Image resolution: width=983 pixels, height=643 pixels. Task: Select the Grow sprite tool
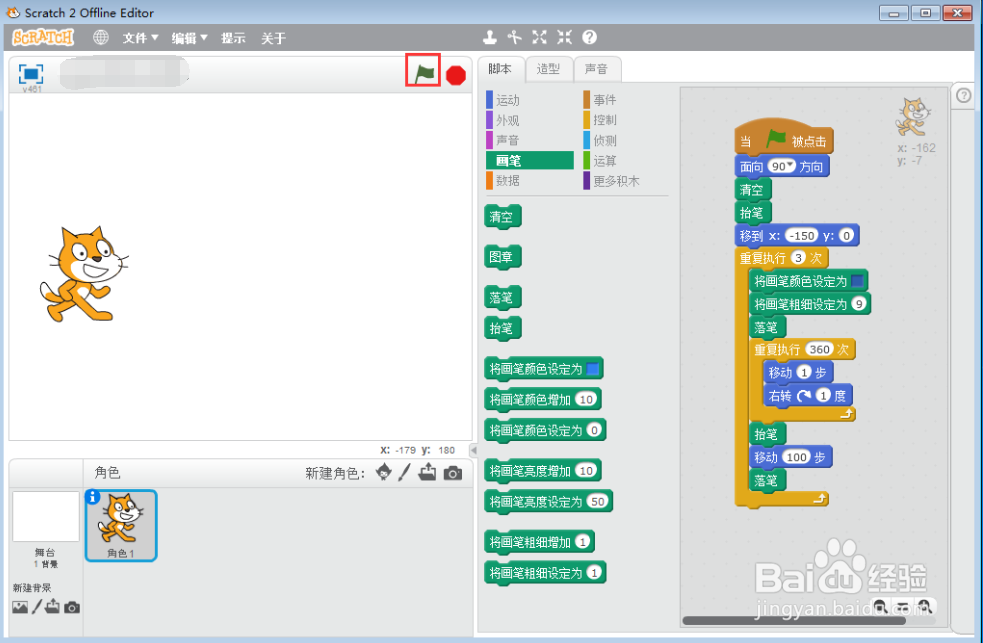coord(539,38)
